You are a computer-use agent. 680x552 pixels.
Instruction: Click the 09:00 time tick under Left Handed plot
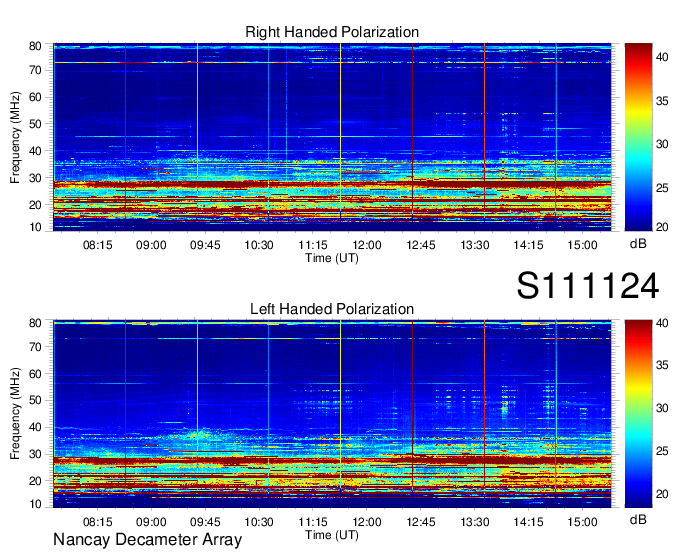coord(151,522)
